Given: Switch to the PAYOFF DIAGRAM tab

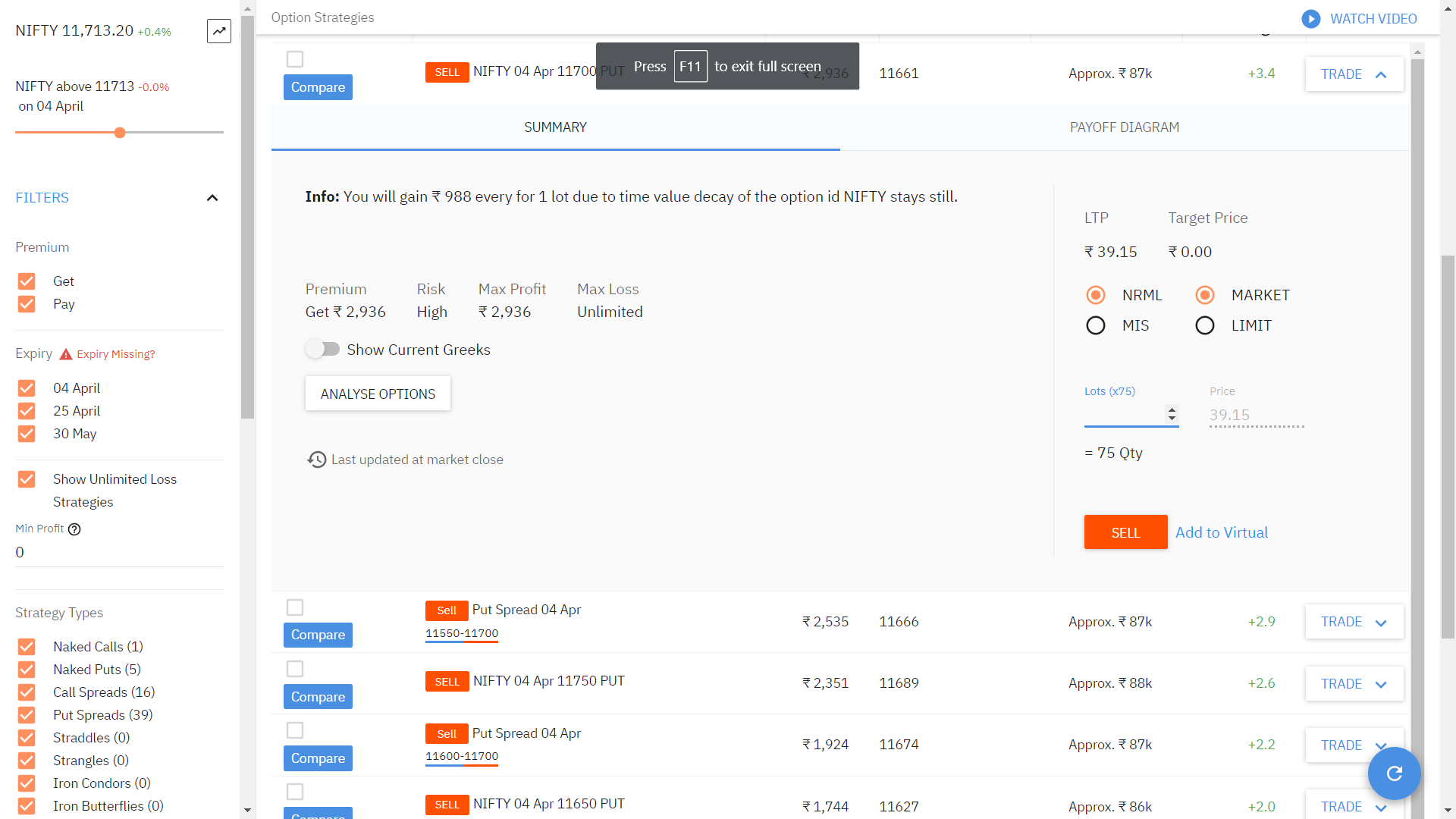Looking at the screenshot, I should coord(1125,127).
